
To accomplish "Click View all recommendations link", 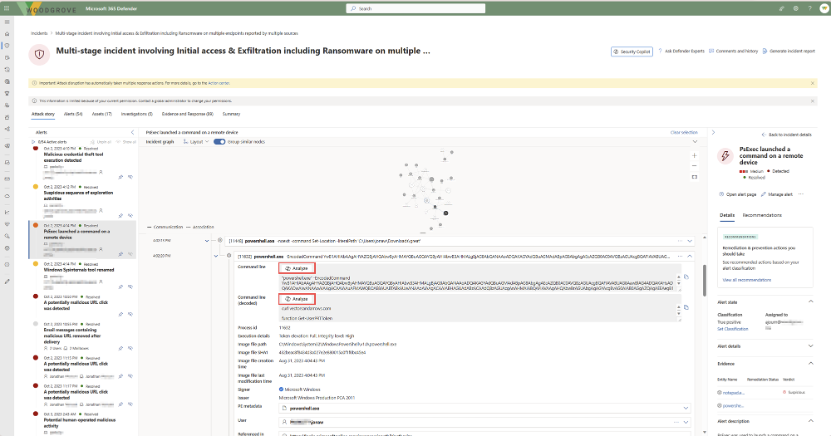I will pyautogui.click(x=747, y=280).
